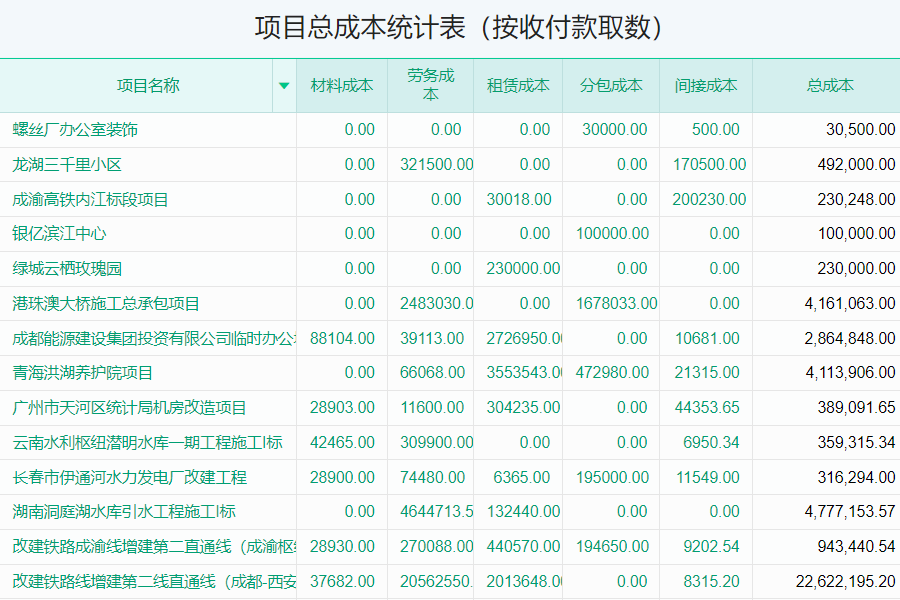Click total cost 230,248.00

[856, 200]
